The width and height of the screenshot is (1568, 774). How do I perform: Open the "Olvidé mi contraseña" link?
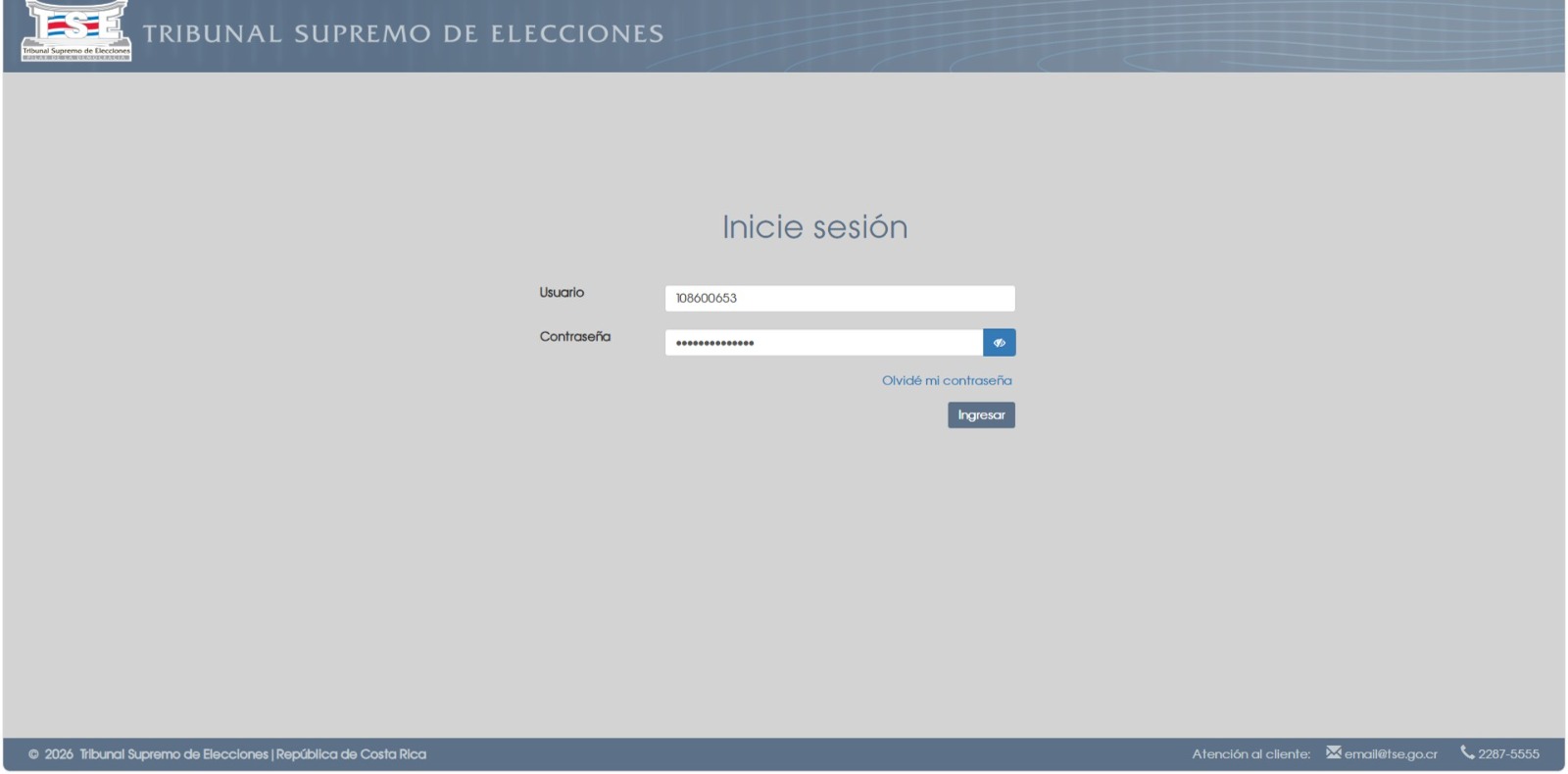[947, 381]
